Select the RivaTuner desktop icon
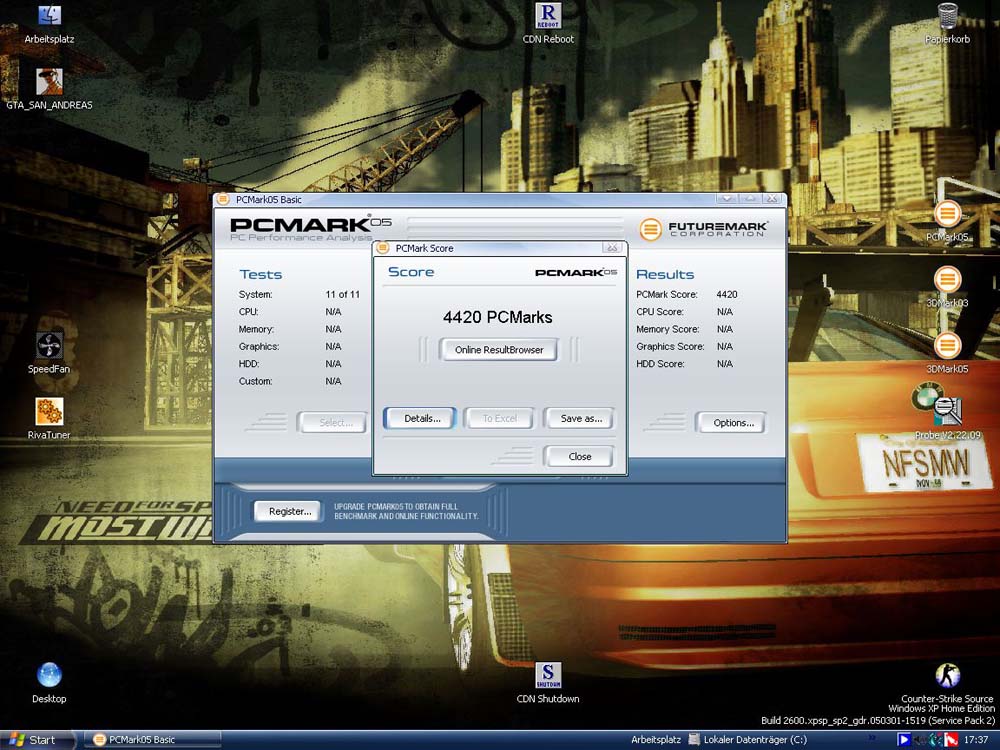 (49, 418)
